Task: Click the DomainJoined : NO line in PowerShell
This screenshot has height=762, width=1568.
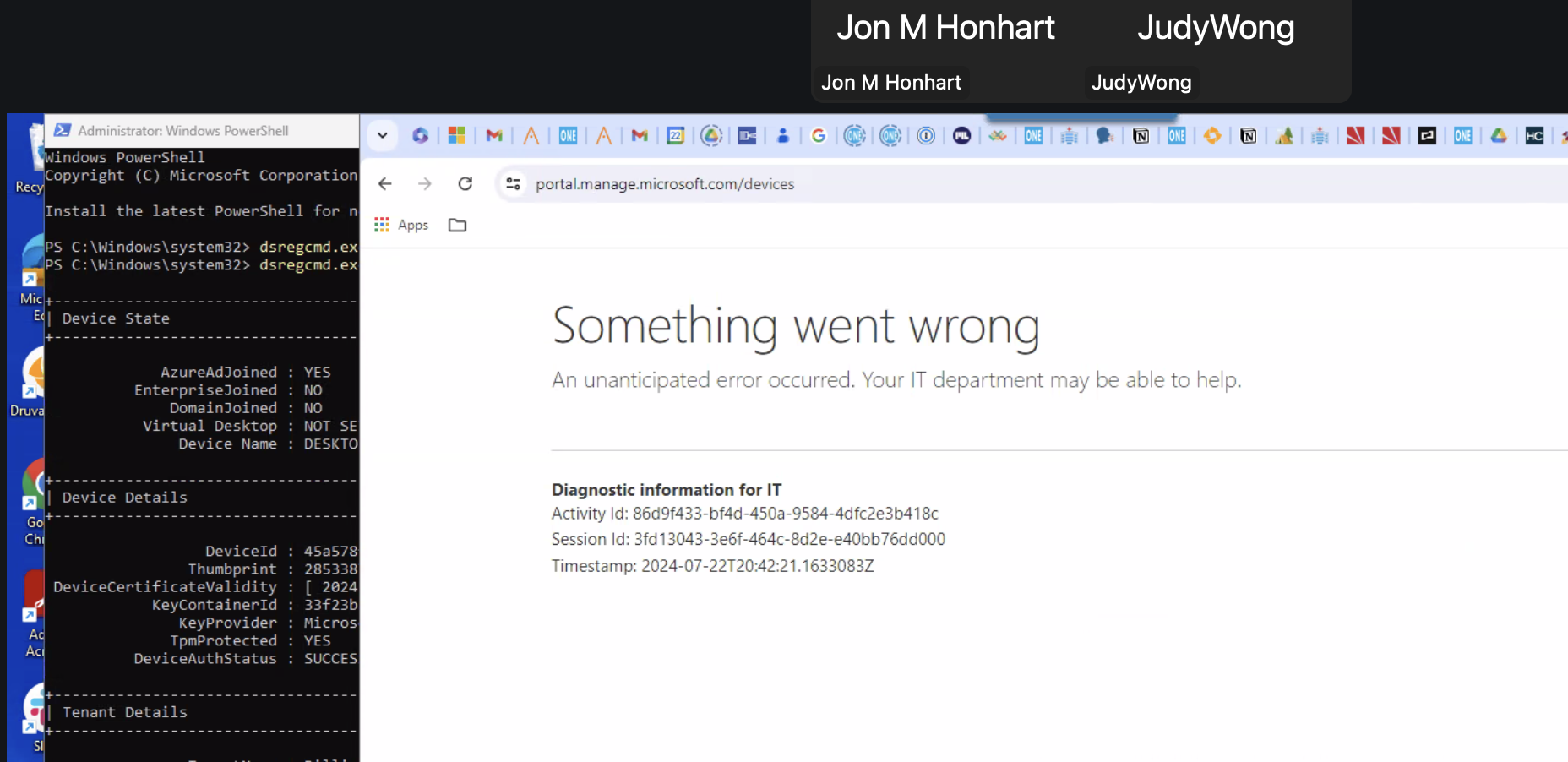Action: pyautogui.click(x=246, y=408)
